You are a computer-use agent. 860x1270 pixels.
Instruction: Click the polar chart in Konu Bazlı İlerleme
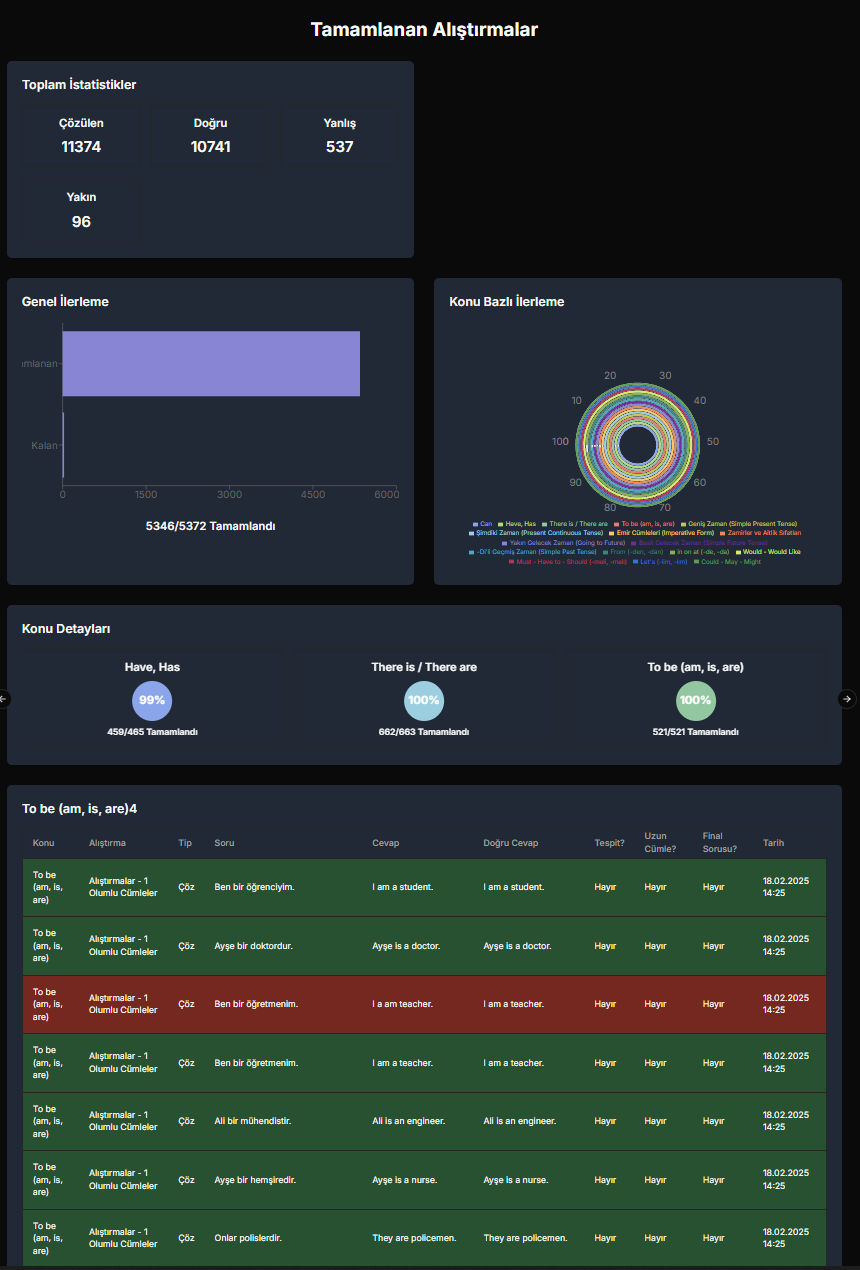point(637,443)
